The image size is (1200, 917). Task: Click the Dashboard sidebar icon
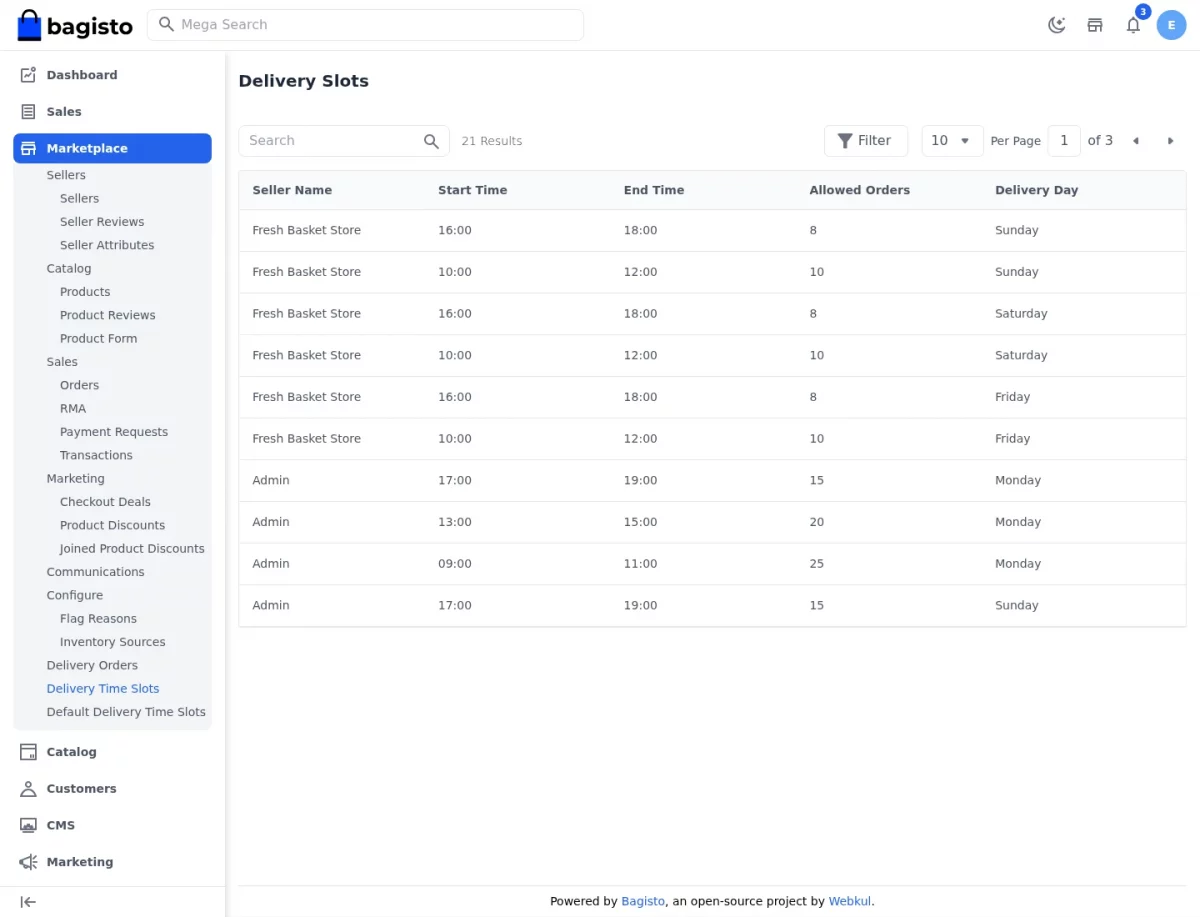28,75
